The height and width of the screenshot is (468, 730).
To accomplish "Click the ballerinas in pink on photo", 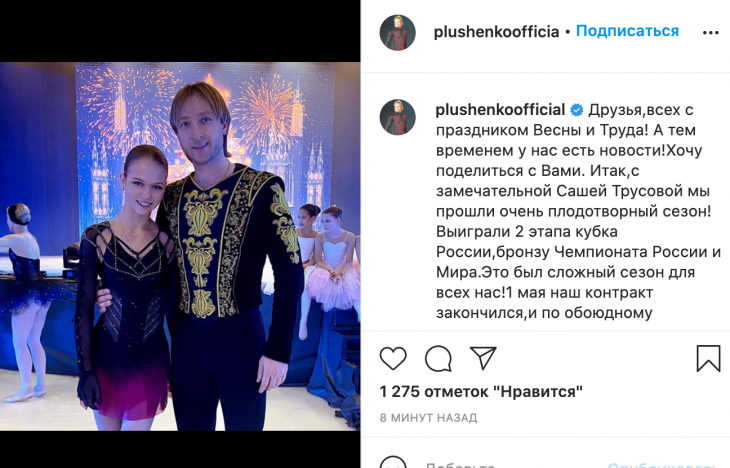I will coord(330,261).
